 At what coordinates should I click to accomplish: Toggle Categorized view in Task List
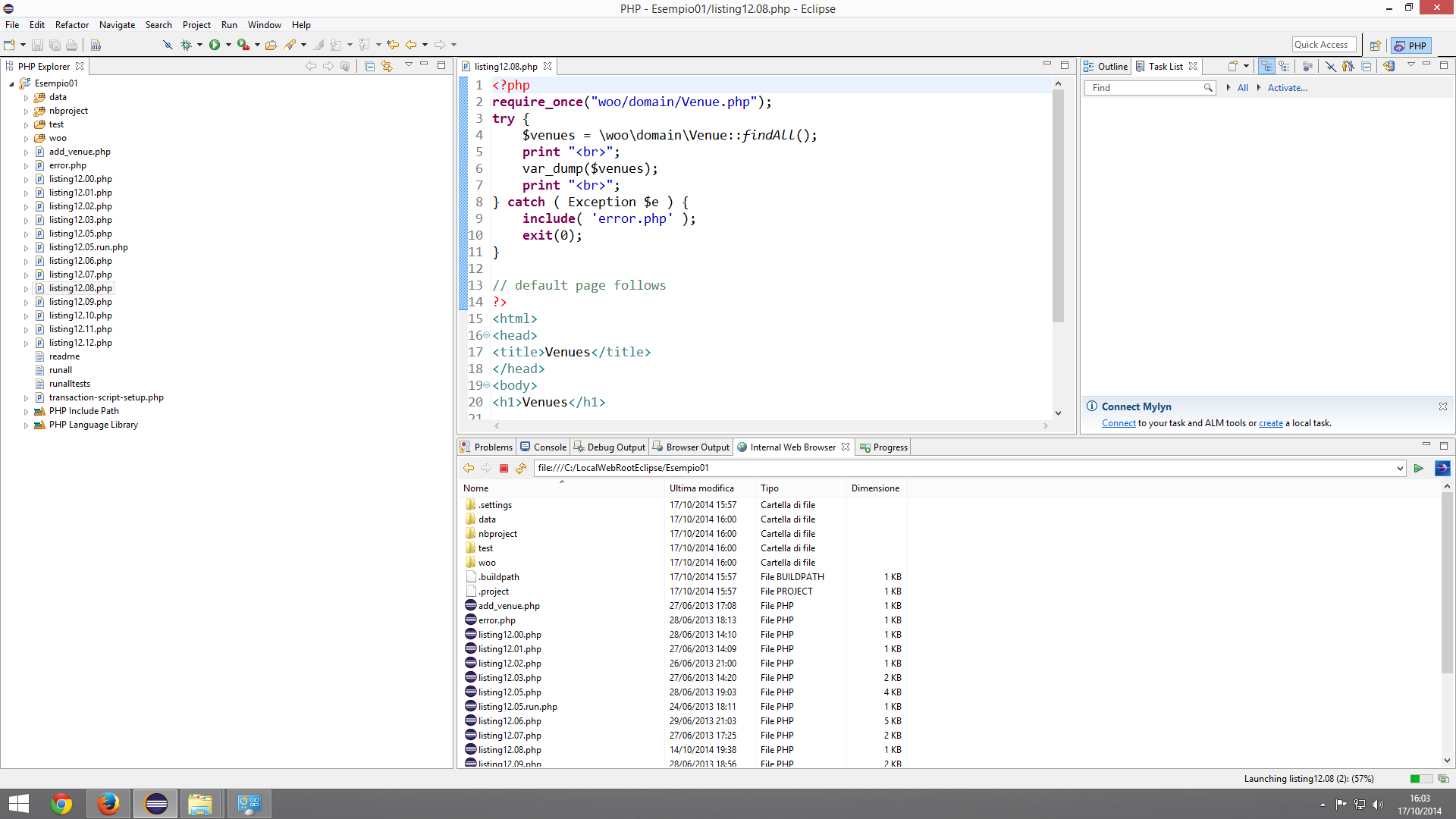tap(1266, 67)
